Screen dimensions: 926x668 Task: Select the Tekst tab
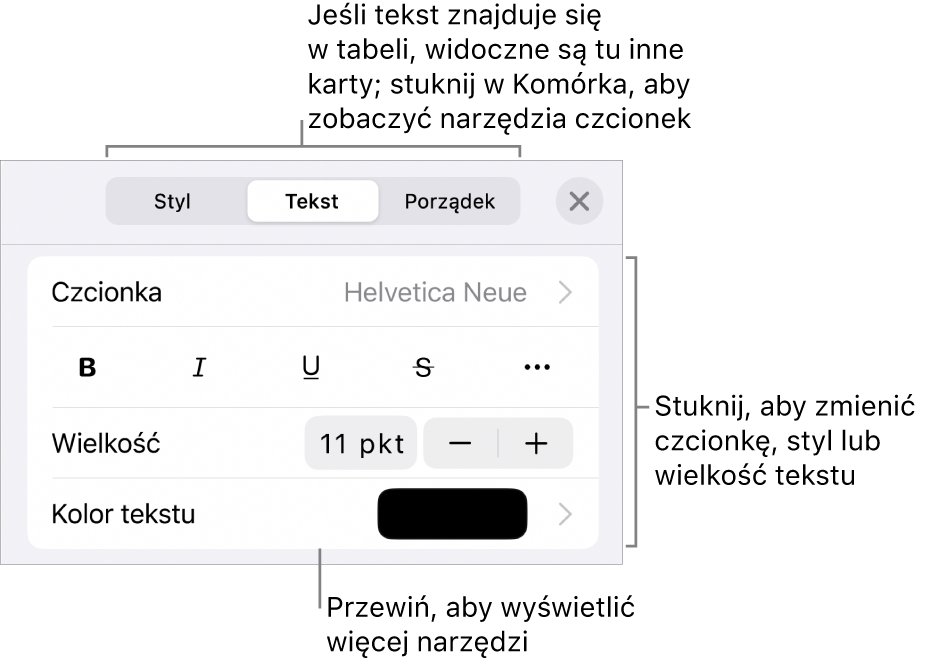click(x=312, y=201)
